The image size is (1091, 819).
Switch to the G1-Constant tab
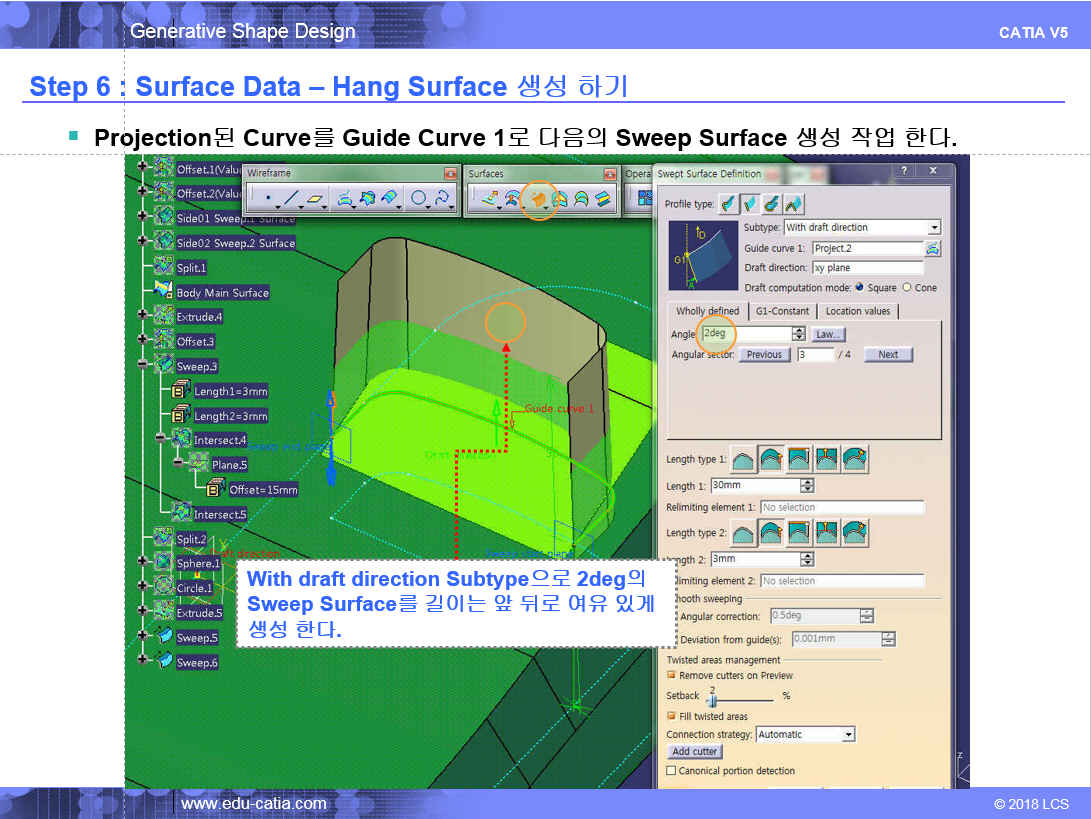(781, 311)
